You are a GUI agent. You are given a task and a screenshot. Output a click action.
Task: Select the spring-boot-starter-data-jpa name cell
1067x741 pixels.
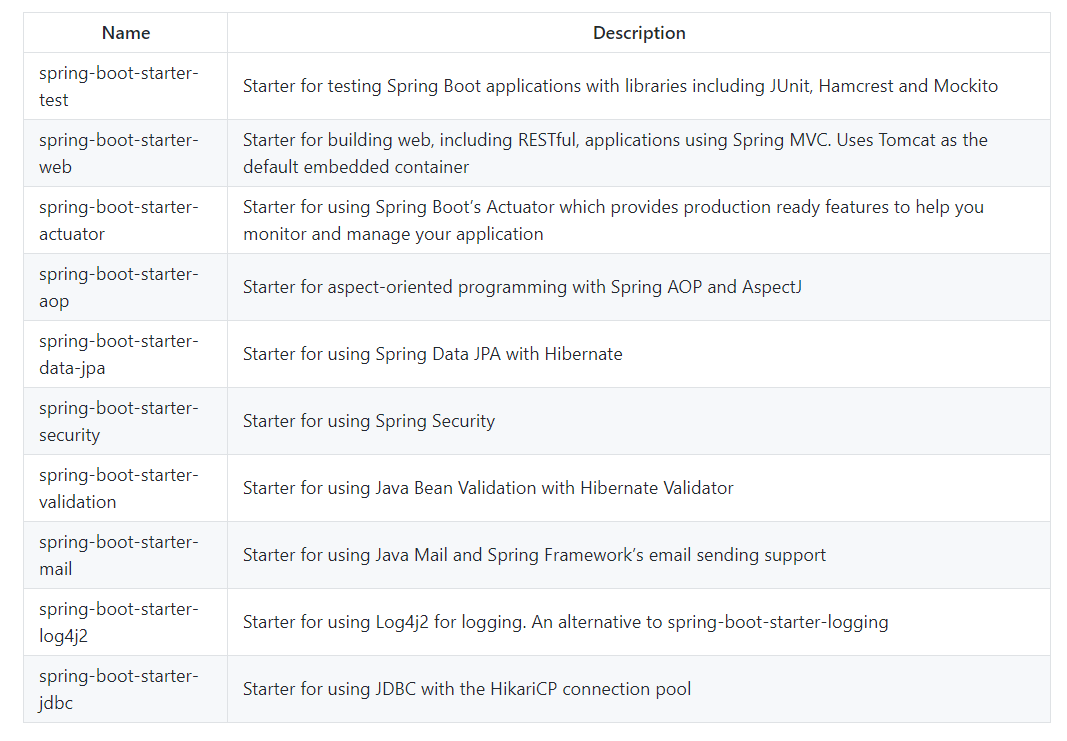126,355
